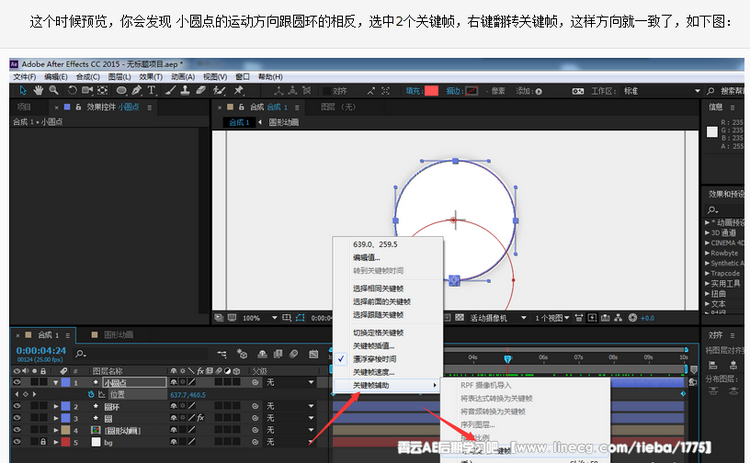Select the Ellipse shape tool
750x463 pixels.
[x=121, y=90]
